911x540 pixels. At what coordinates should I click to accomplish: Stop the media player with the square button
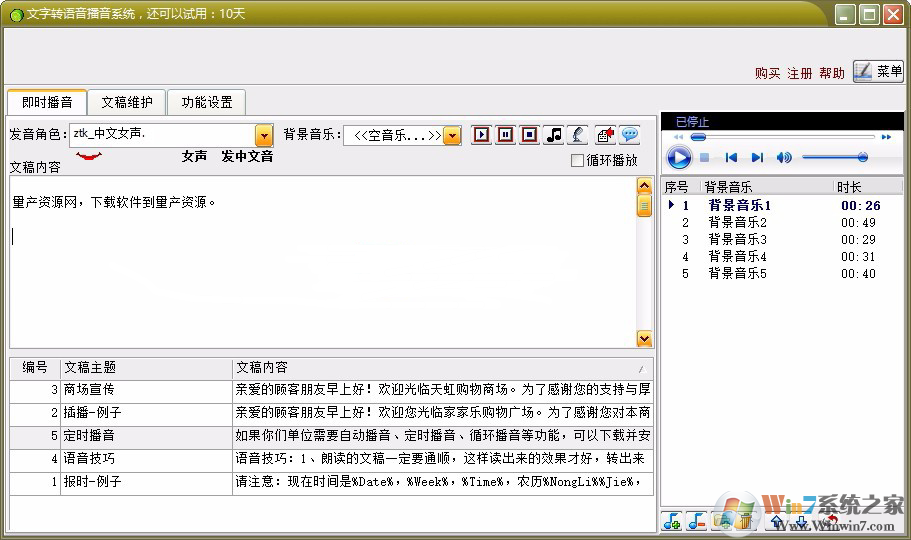pos(705,158)
